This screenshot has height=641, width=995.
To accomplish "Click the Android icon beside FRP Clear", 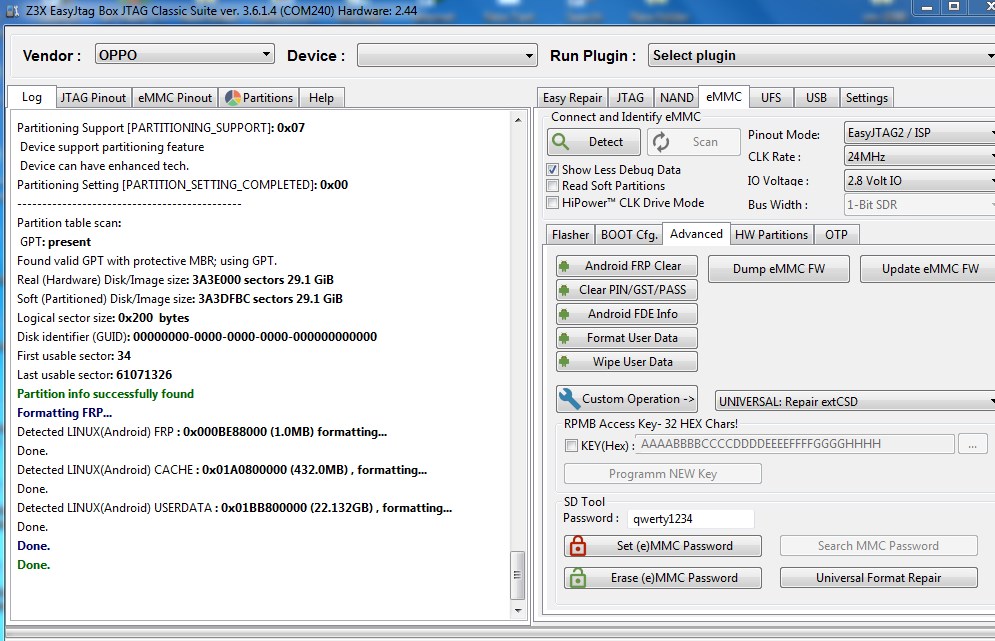I will click(x=564, y=266).
